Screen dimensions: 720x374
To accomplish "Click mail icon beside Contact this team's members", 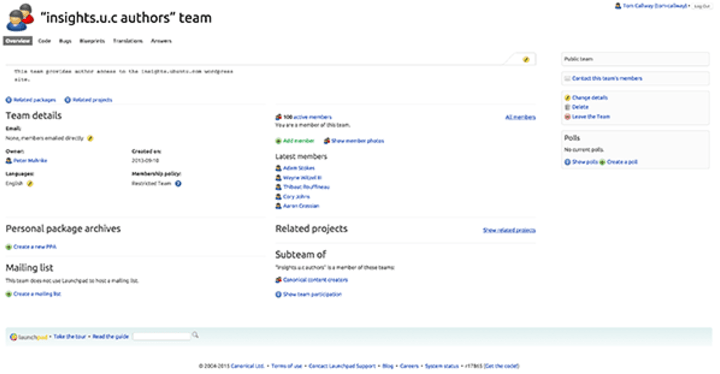I will click(568, 79).
